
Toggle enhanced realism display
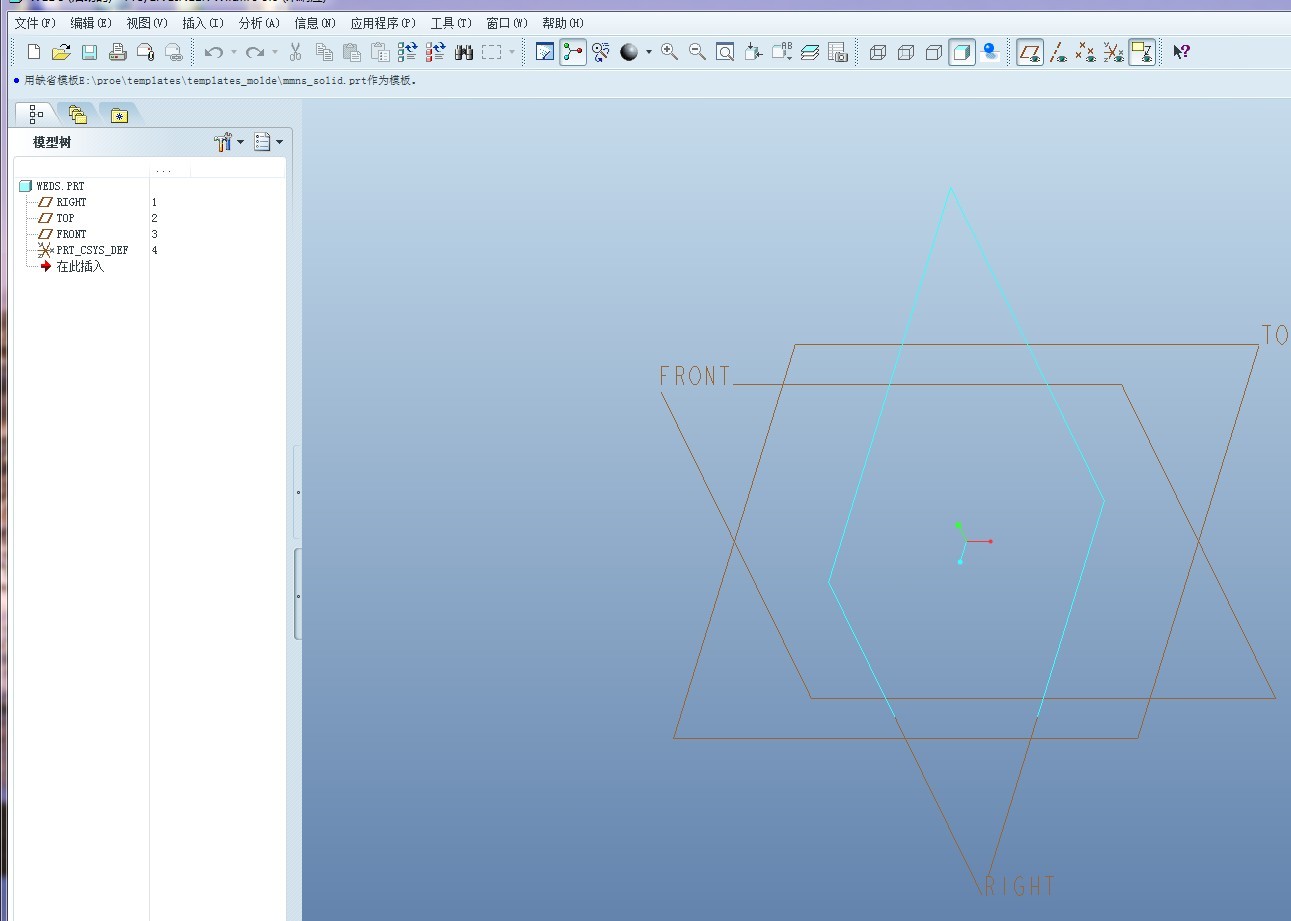(x=990, y=52)
